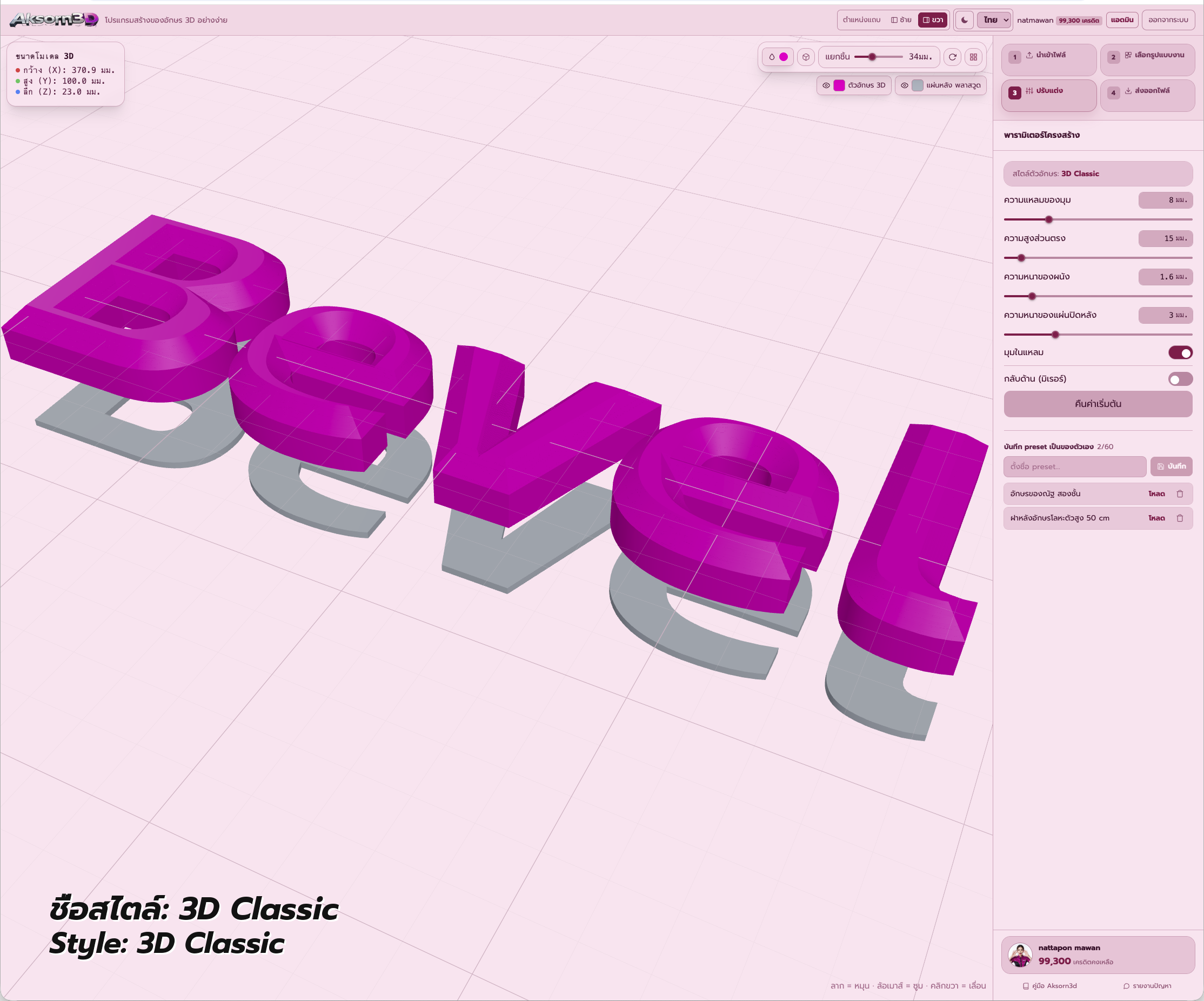This screenshot has width=1204, height=1001.
Task: Open the รายงานปัญหา report link
Action: tap(1147, 986)
